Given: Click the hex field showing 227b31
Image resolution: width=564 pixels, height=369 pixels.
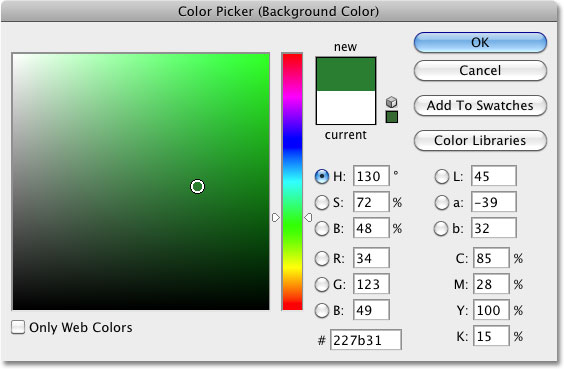Looking at the screenshot, I should [365, 340].
